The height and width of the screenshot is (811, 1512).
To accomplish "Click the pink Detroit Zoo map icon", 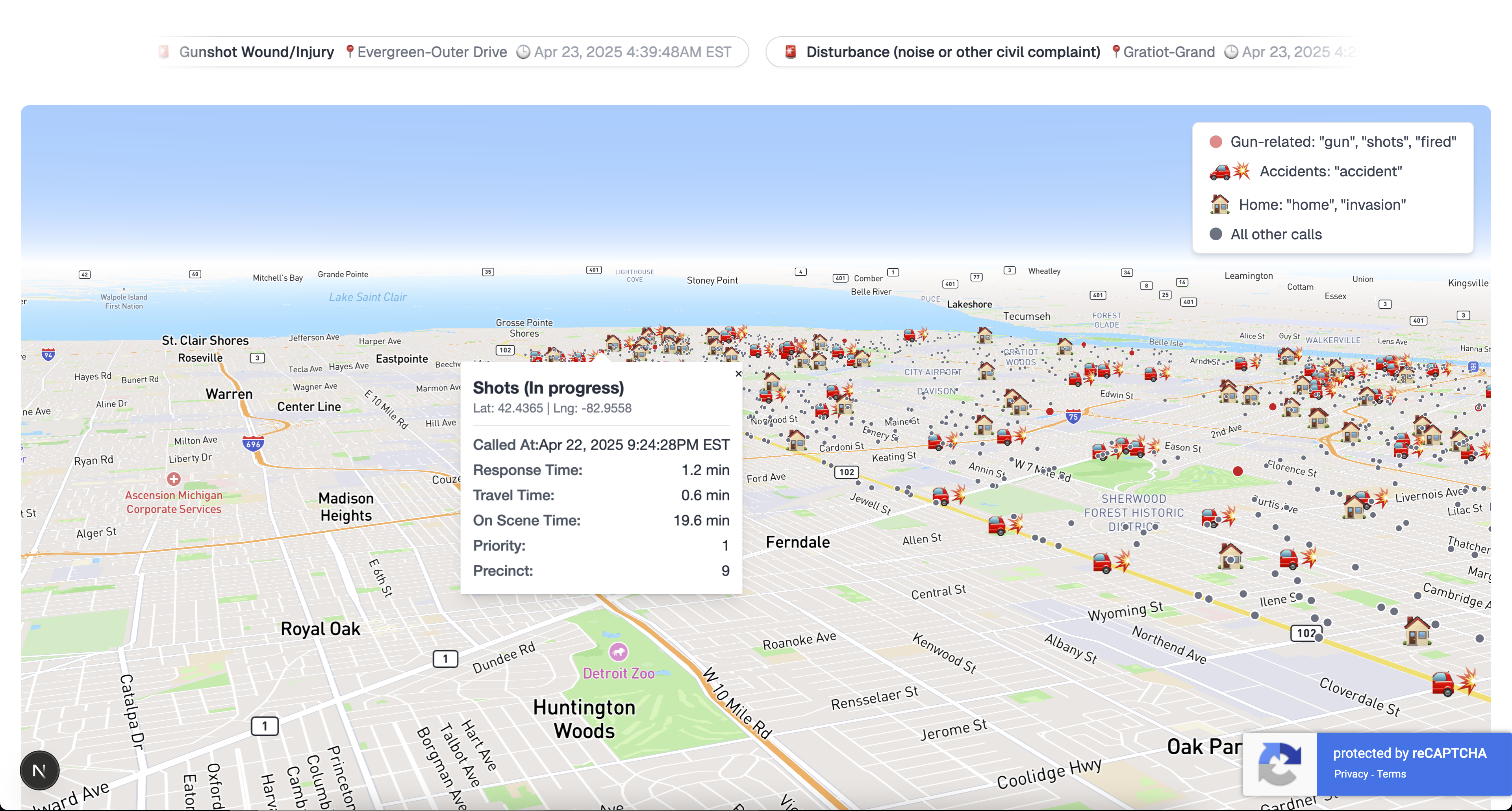I will tap(618, 652).
